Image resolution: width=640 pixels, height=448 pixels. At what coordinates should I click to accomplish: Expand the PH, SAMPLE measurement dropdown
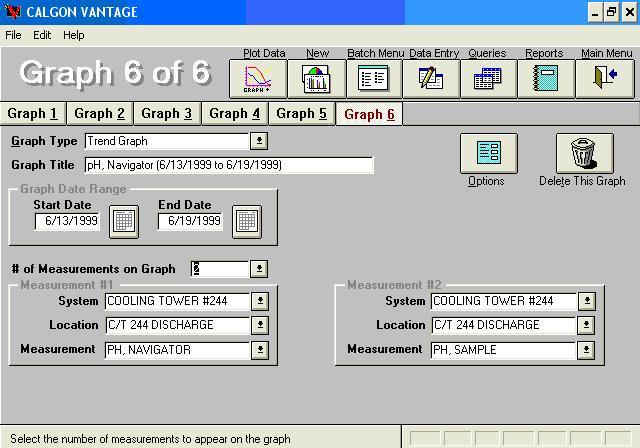(x=586, y=350)
